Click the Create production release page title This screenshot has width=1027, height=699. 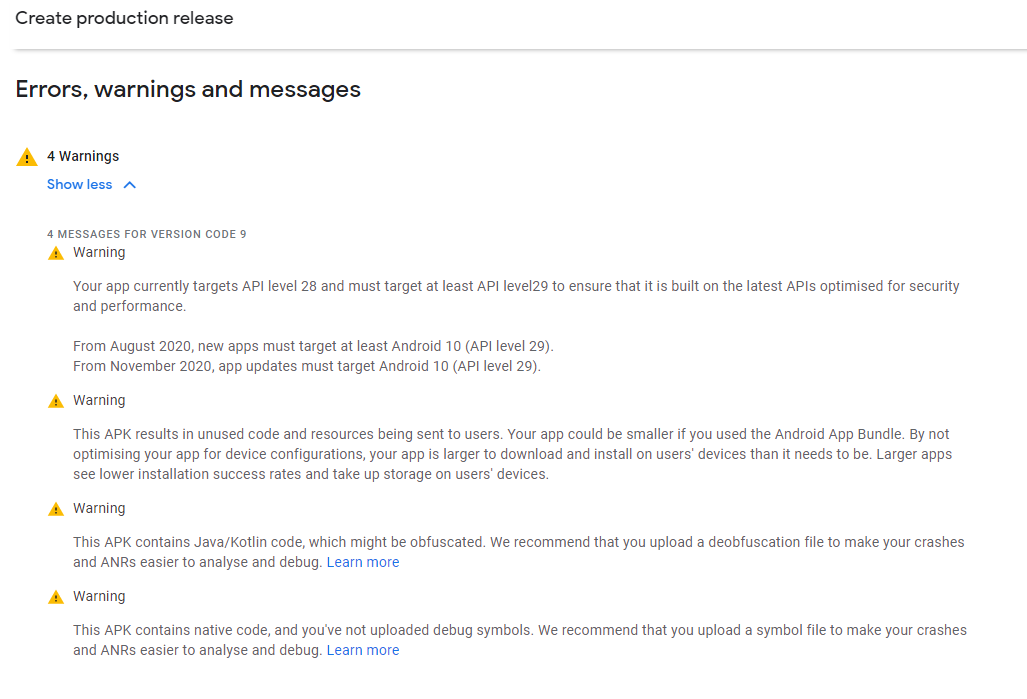(x=124, y=18)
